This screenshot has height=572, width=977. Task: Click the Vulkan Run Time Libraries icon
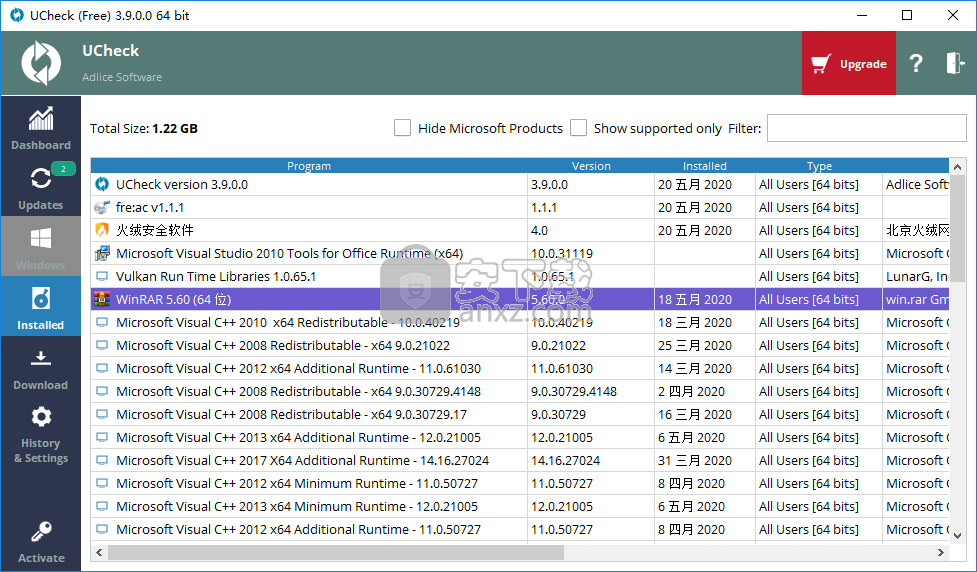102,276
